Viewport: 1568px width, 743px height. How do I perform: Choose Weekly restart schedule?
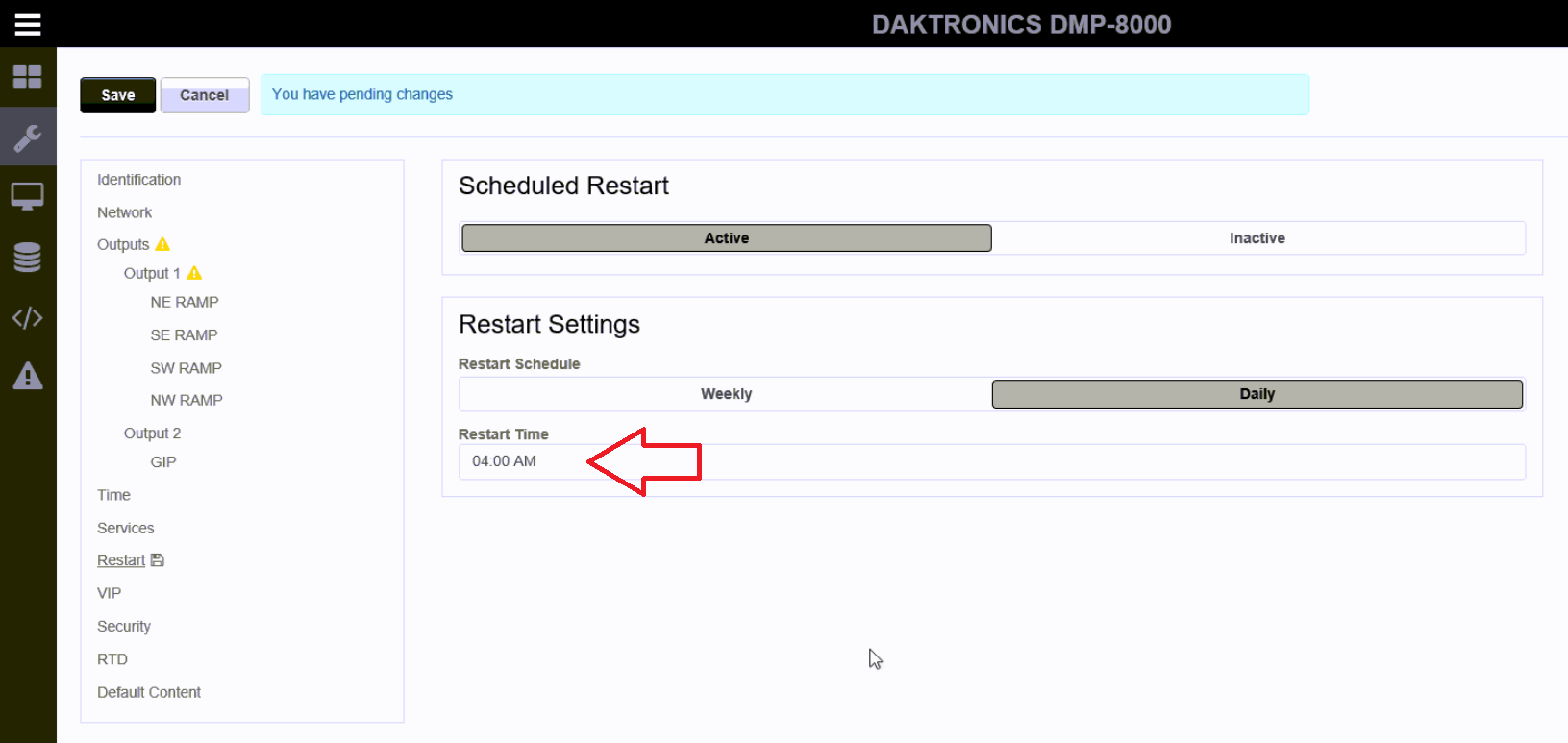point(726,394)
